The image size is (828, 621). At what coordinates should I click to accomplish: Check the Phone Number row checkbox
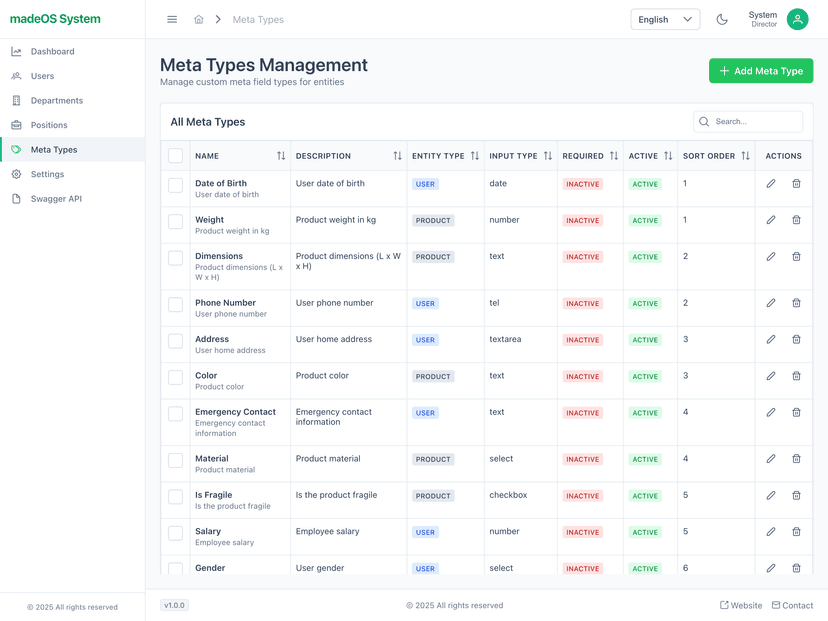pyautogui.click(x=175, y=305)
